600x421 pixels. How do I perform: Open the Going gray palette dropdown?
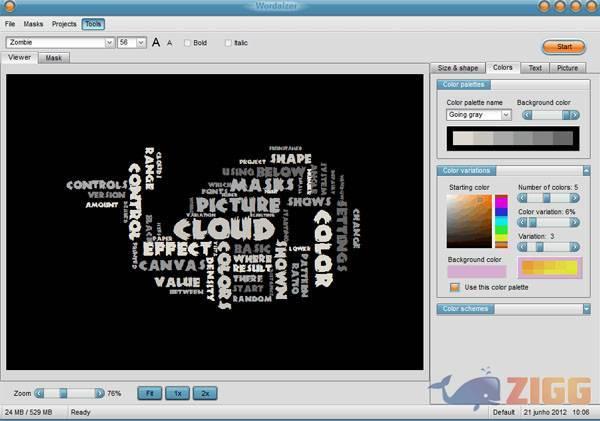pyautogui.click(x=505, y=115)
